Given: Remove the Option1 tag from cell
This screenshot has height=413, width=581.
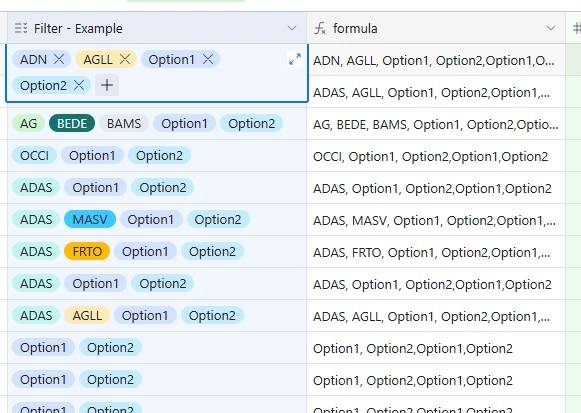Looking at the screenshot, I should point(208,59).
